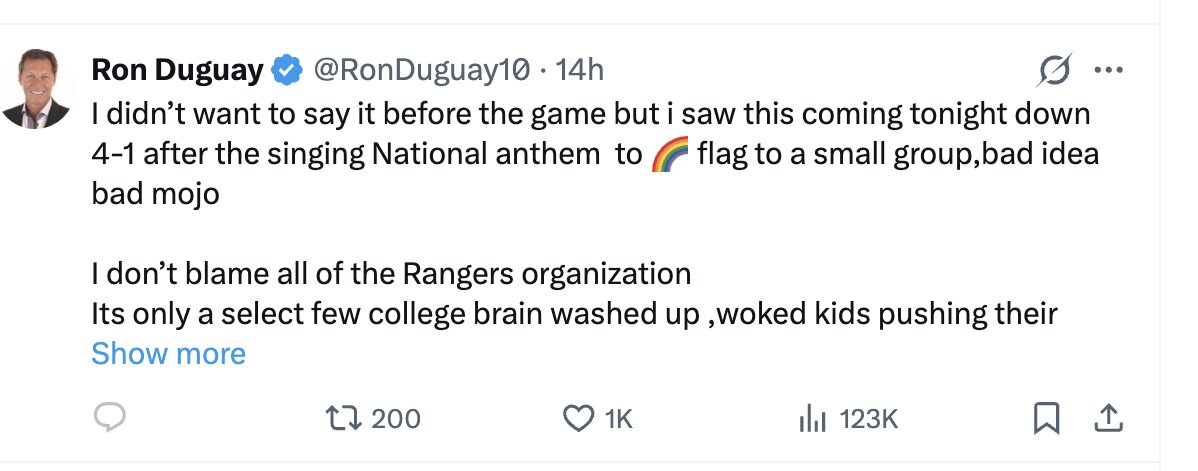Click the 14h timestamp link

pyautogui.click(x=580, y=70)
